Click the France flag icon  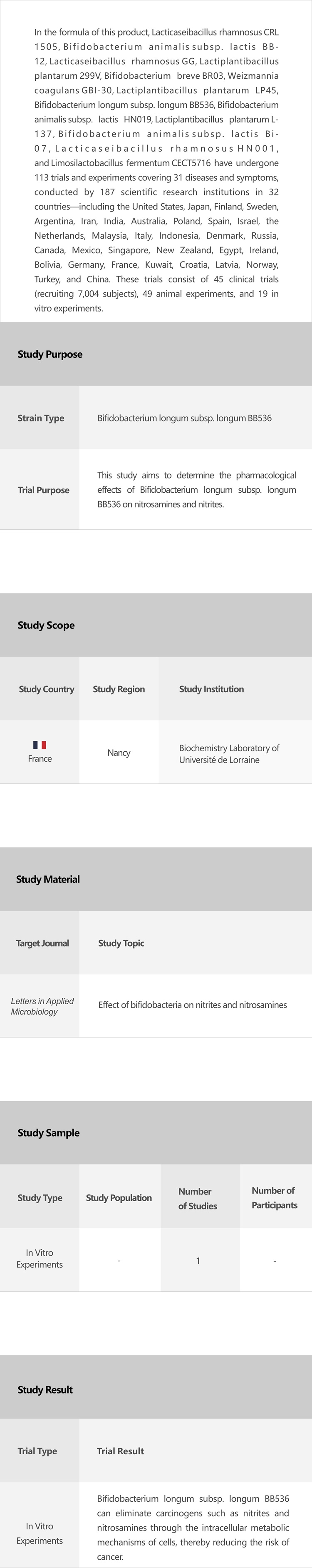[x=40, y=744]
